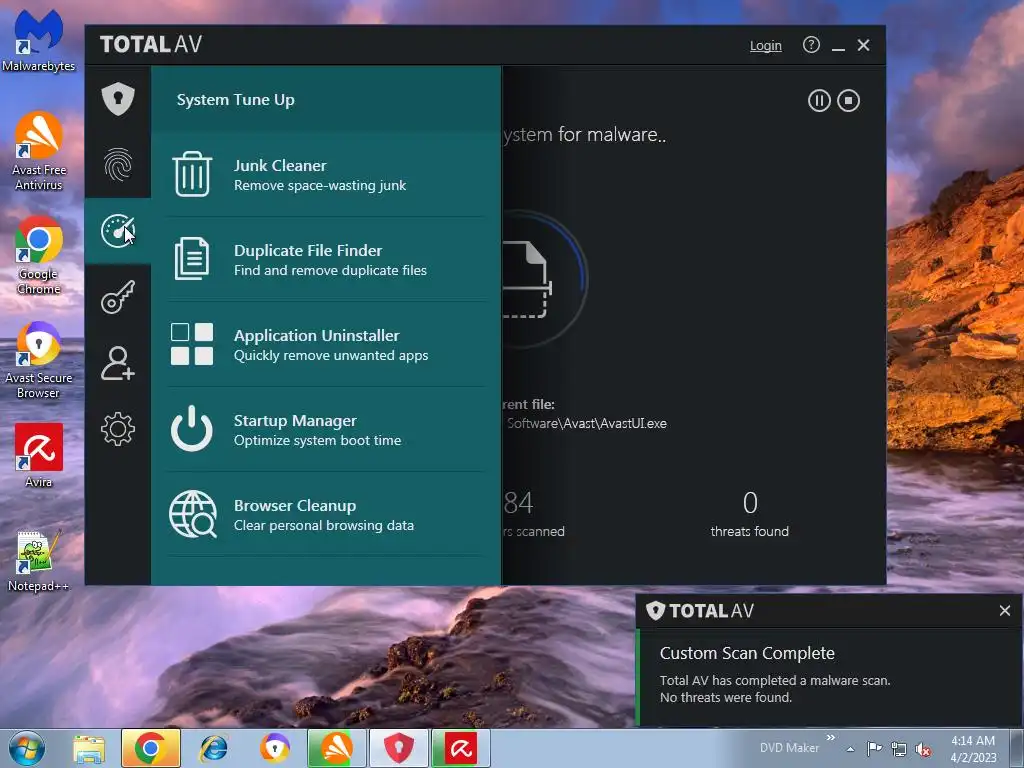The image size is (1024, 768).
Task: Open Junk Cleaner menu entry
Action: tap(326, 174)
